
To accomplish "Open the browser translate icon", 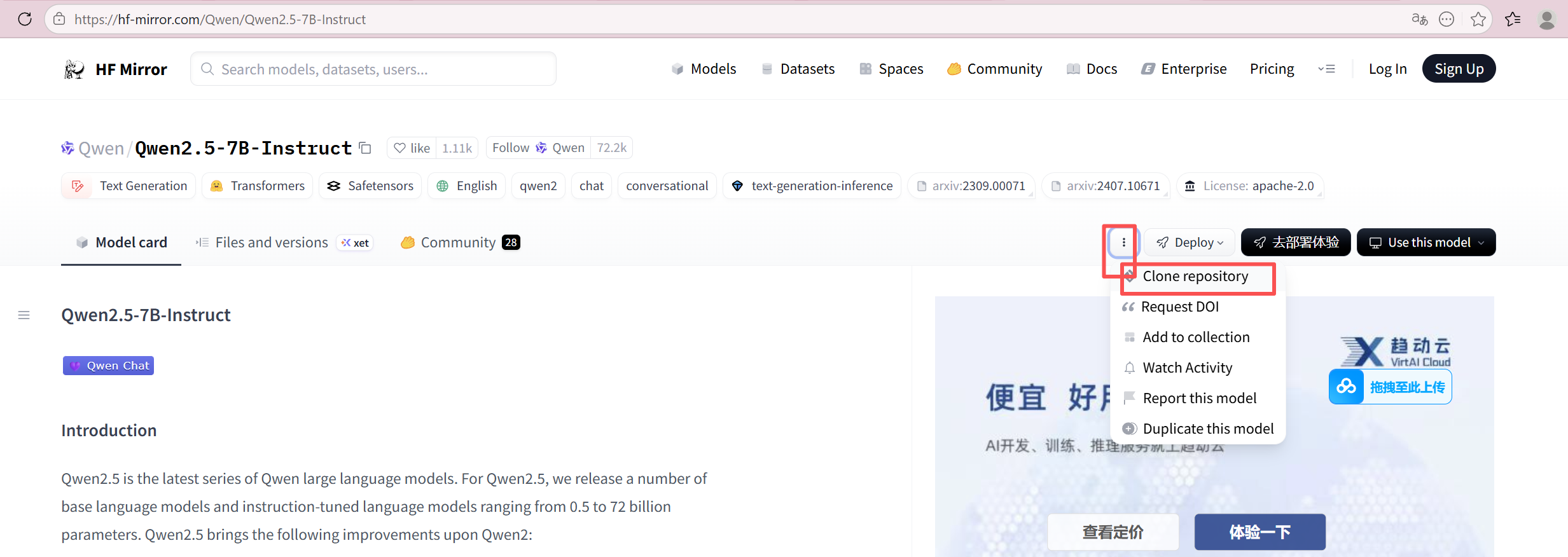I will [1419, 19].
